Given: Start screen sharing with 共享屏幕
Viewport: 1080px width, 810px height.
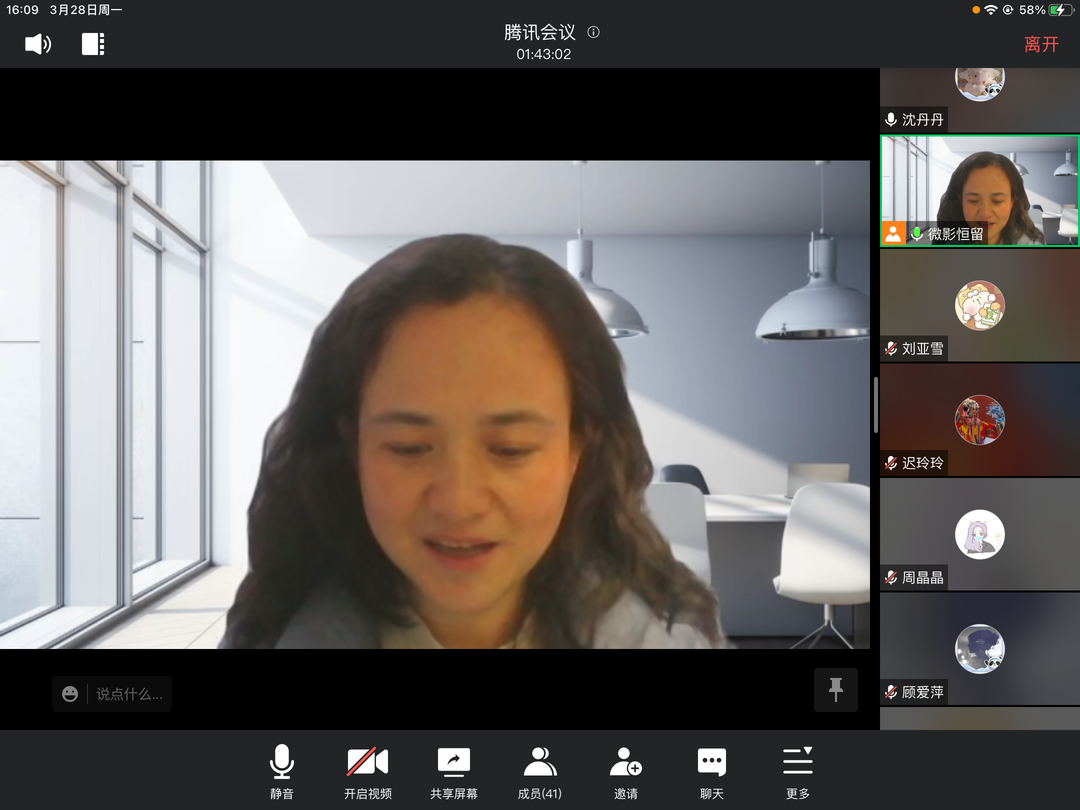Looking at the screenshot, I should (x=454, y=771).
